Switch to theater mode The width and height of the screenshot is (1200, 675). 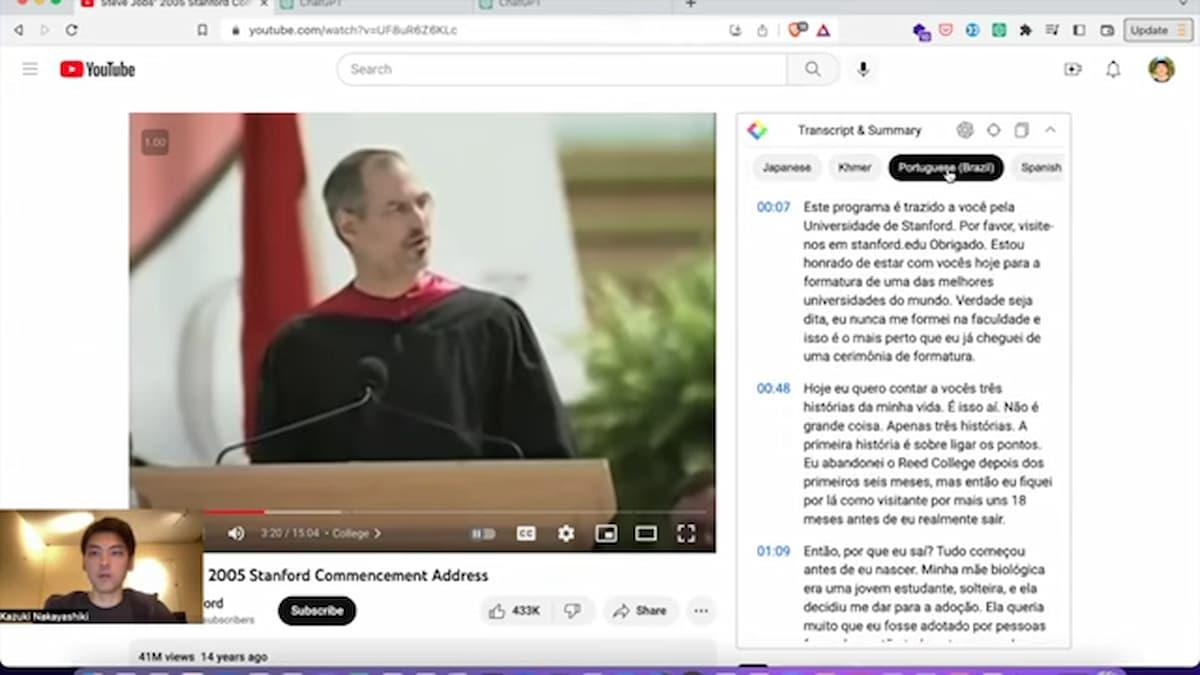click(x=648, y=533)
